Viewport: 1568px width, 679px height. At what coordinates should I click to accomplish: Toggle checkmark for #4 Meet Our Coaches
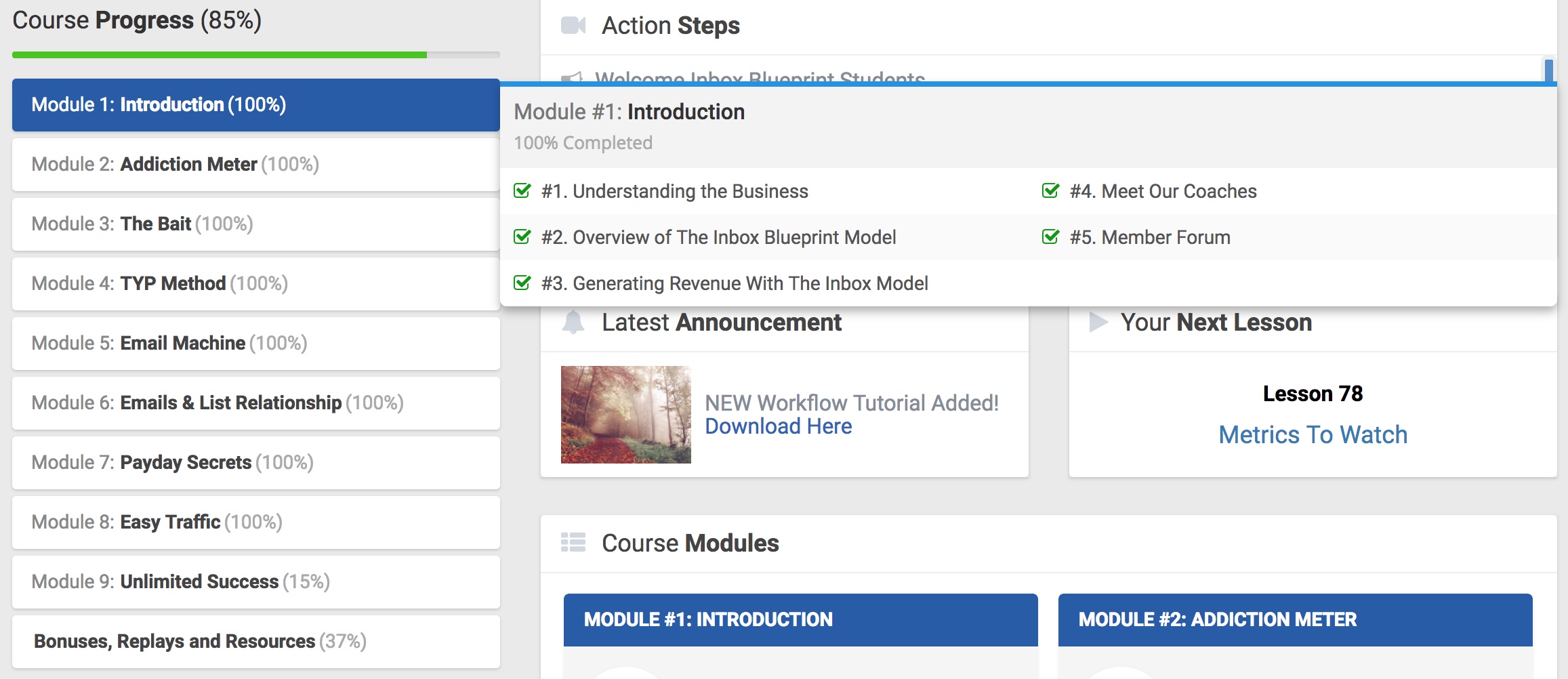[x=1051, y=190]
